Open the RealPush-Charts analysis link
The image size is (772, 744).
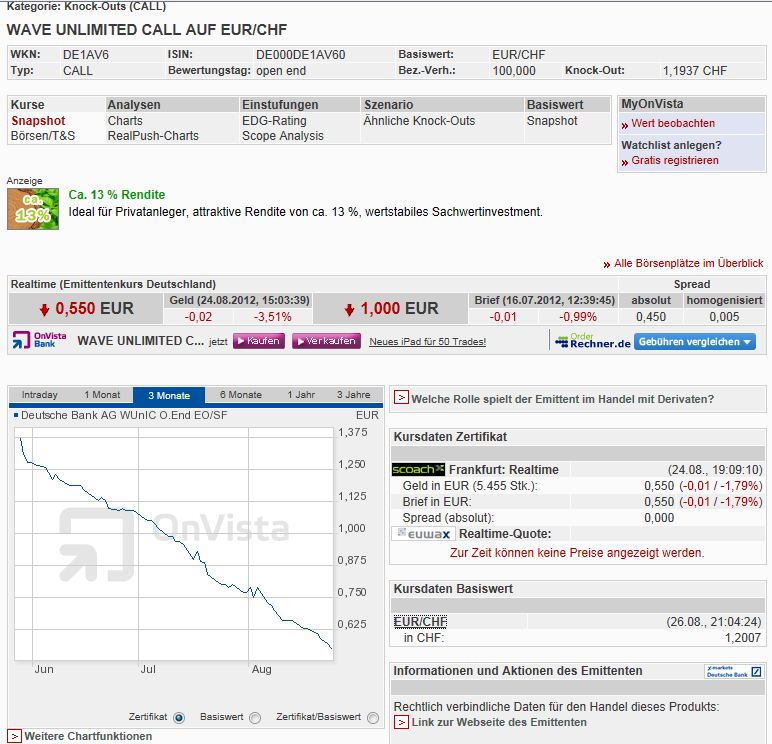pyautogui.click(x=153, y=136)
